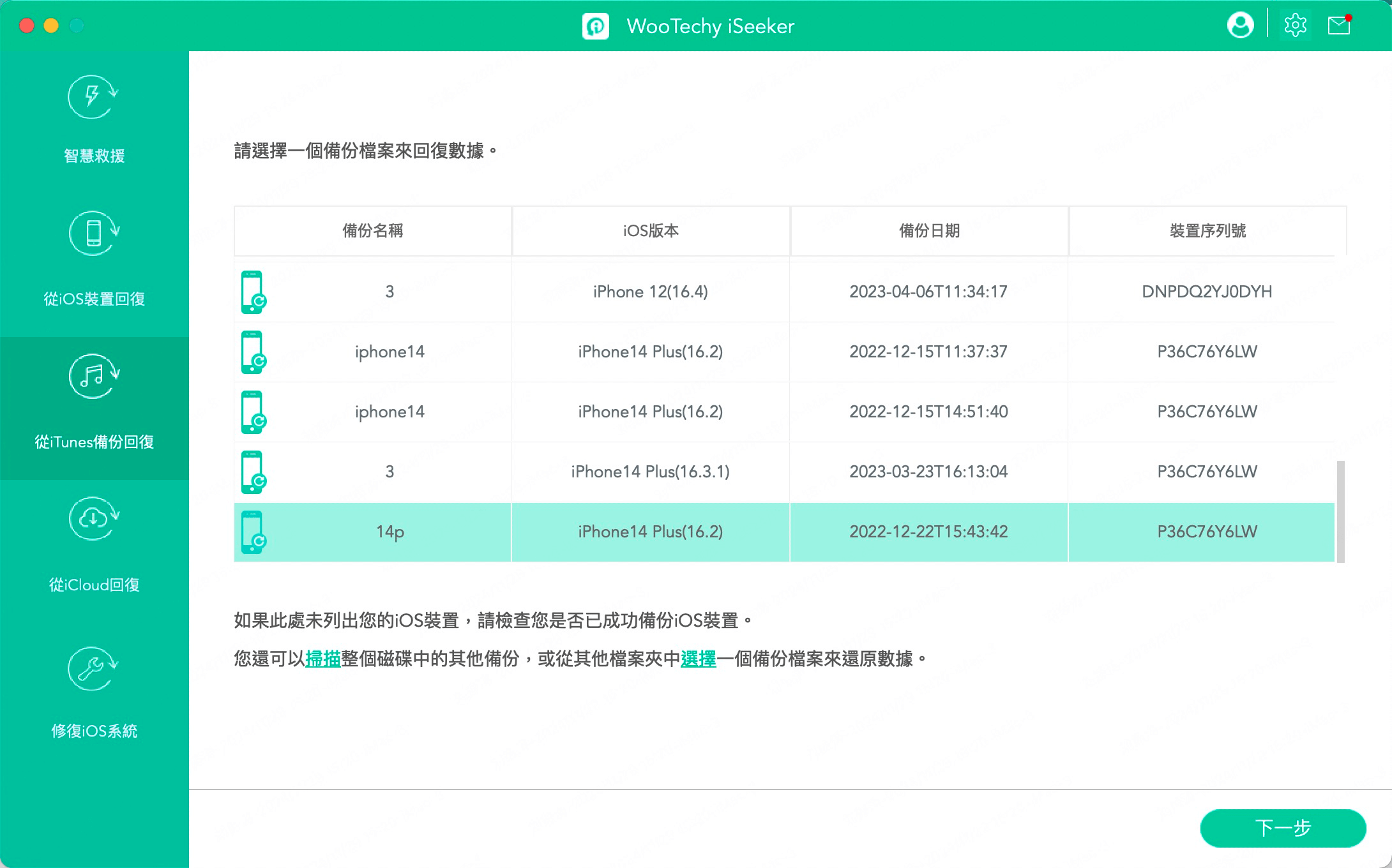Click phone icon of the 2022-12-15T11:37:37 backup
The image size is (1392, 868).
coord(253,352)
